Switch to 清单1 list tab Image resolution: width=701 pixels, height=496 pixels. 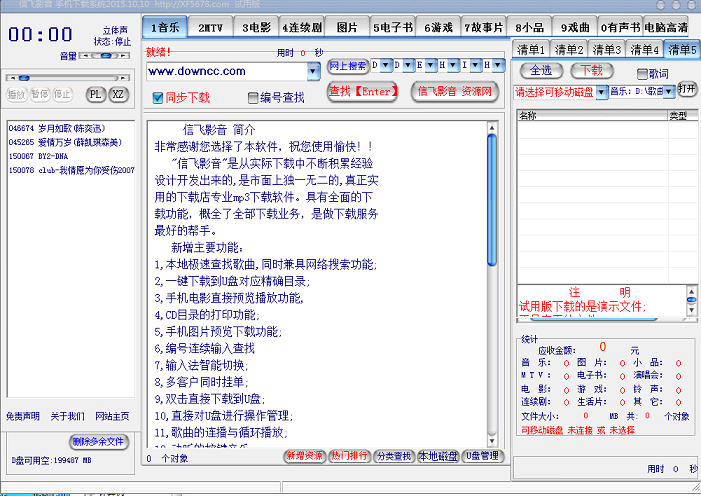pos(531,50)
